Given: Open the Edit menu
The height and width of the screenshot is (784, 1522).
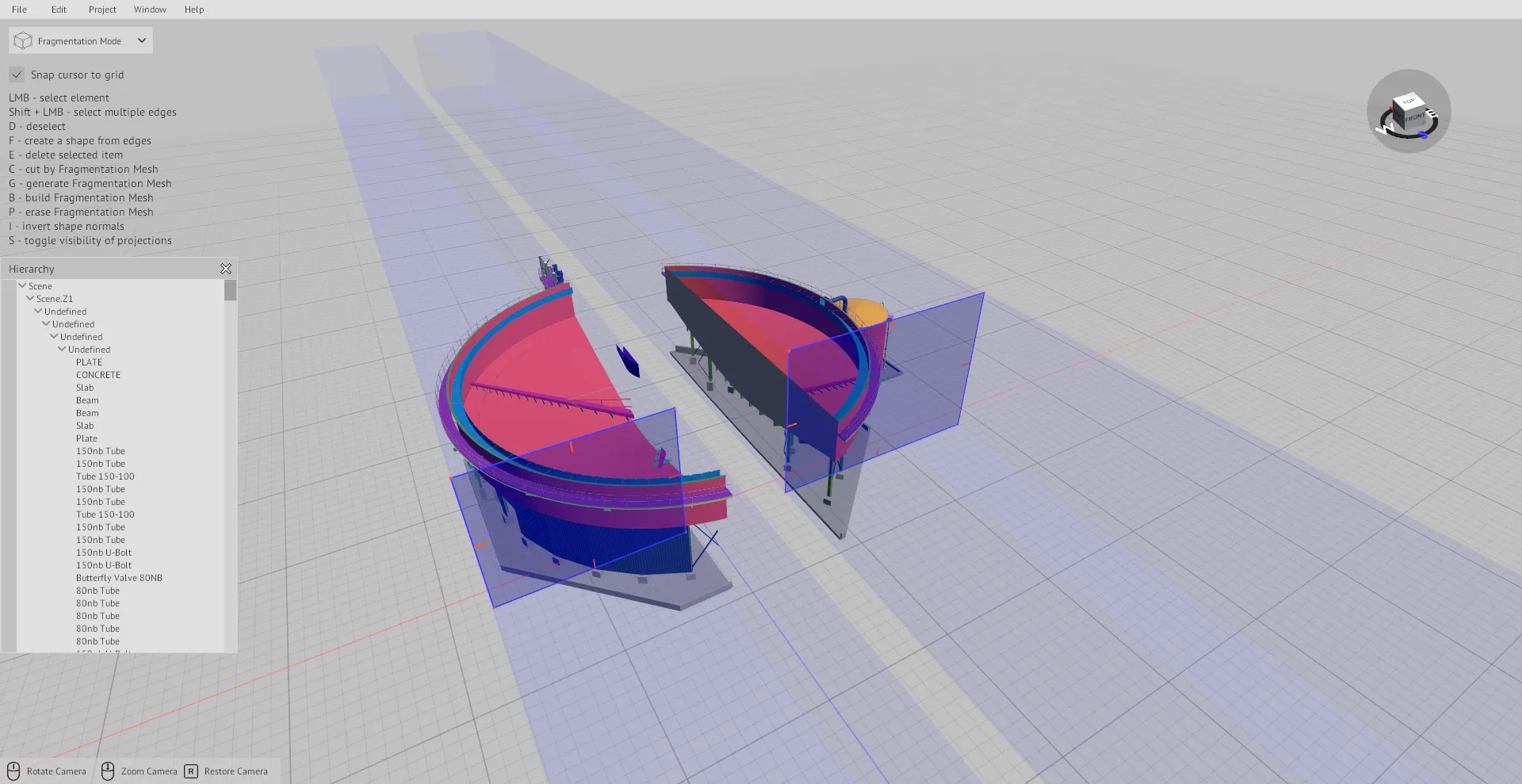Looking at the screenshot, I should tap(59, 10).
